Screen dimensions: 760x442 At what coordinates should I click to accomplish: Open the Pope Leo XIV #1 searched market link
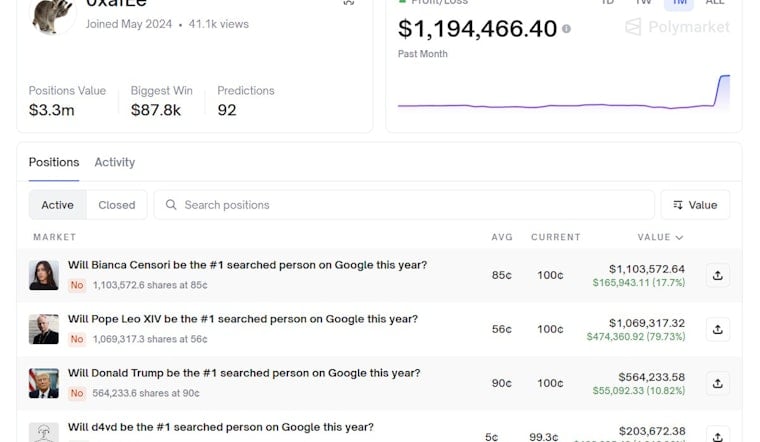click(x=243, y=319)
